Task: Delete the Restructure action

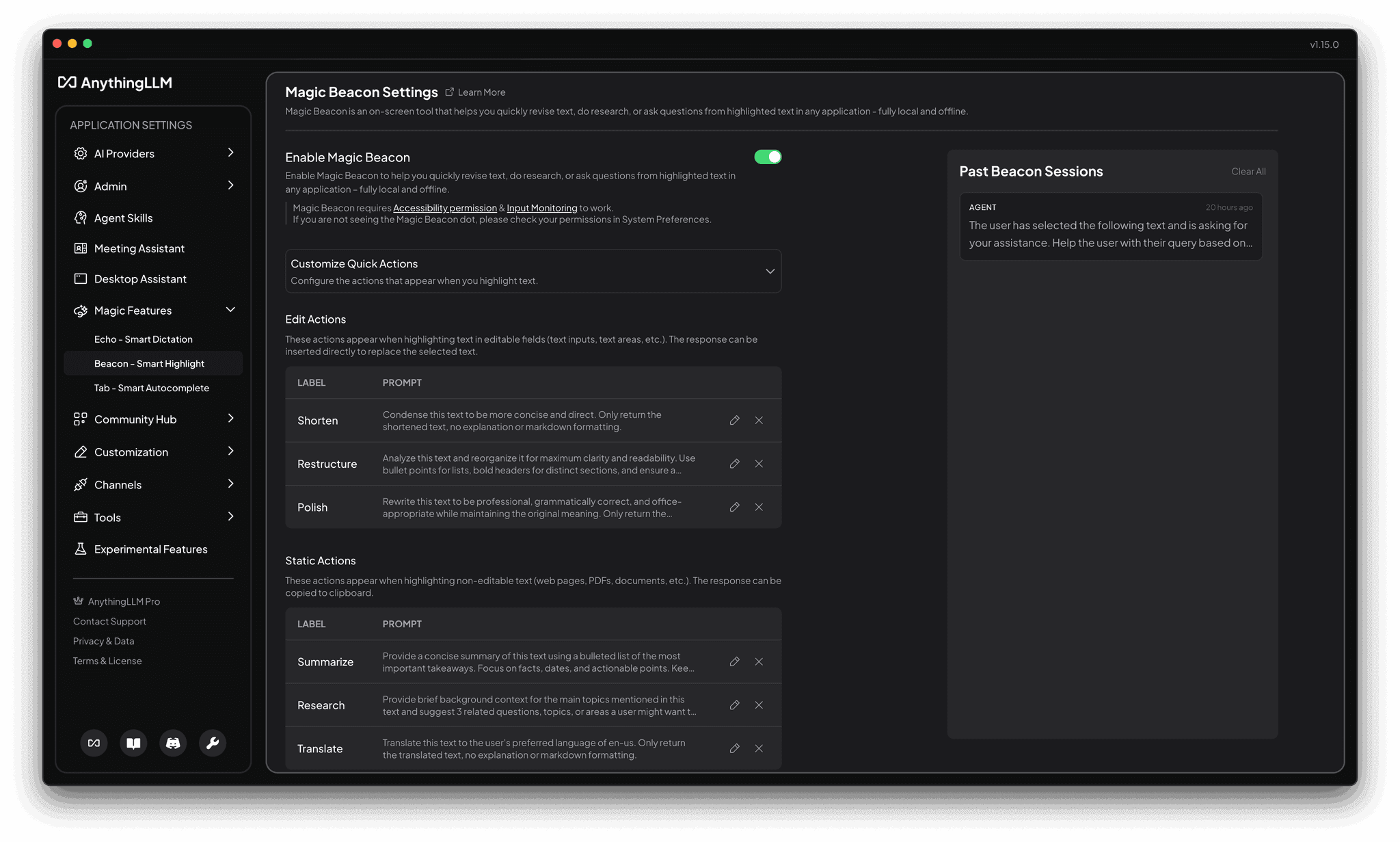Action: (x=759, y=464)
